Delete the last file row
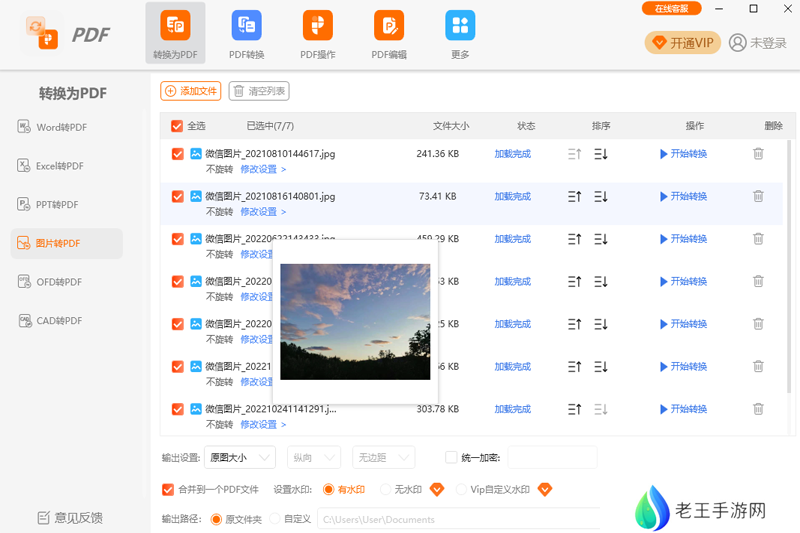The width and height of the screenshot is (800, 533). (758, 409)
